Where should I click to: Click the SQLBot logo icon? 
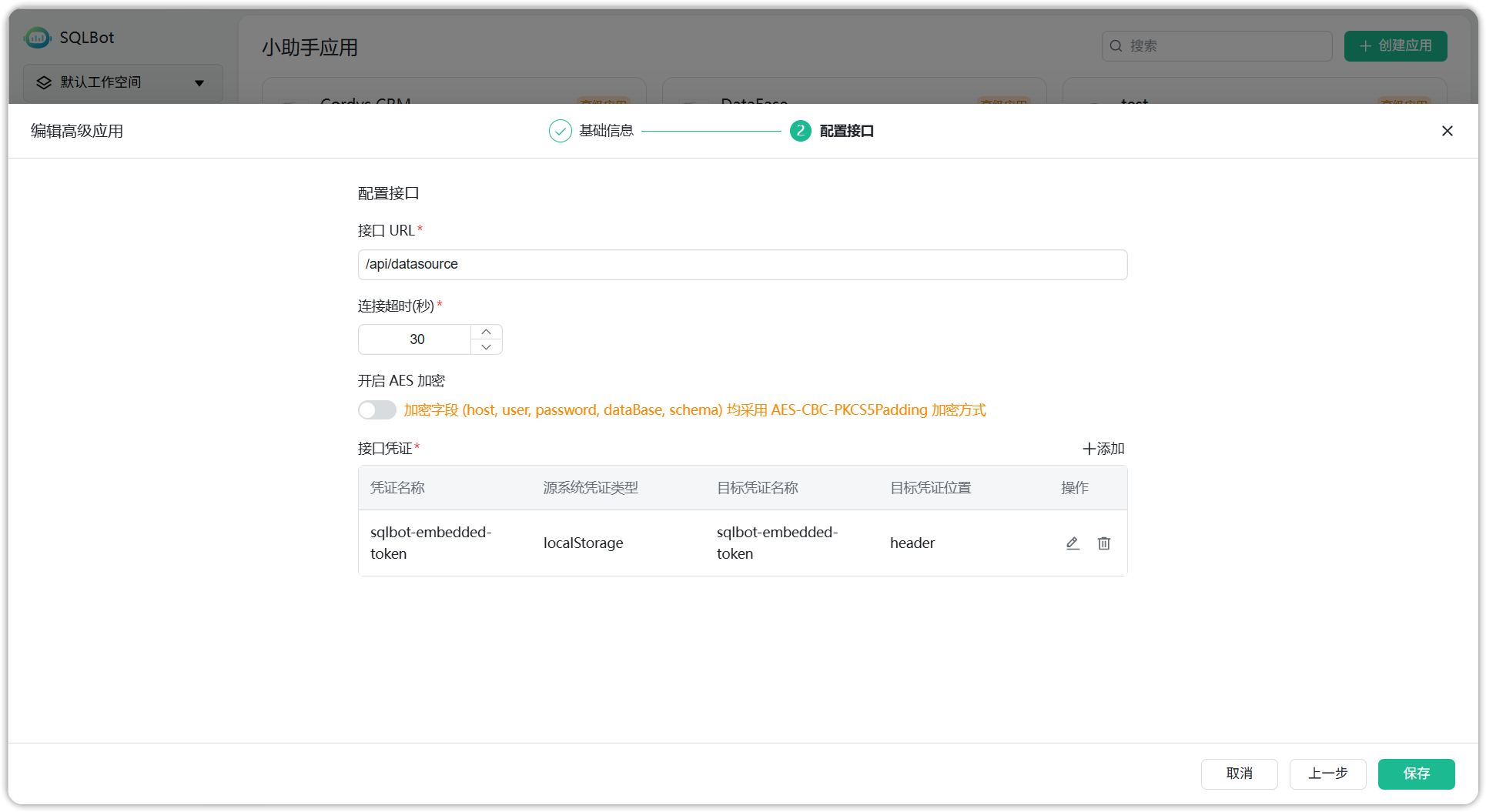click(x=37, y=37)
